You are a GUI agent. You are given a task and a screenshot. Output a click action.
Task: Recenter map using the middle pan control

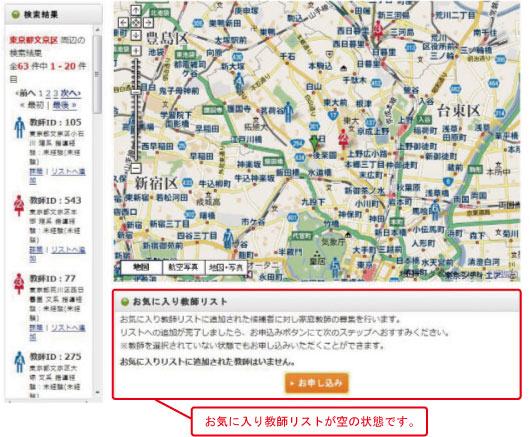pos(135,23)
